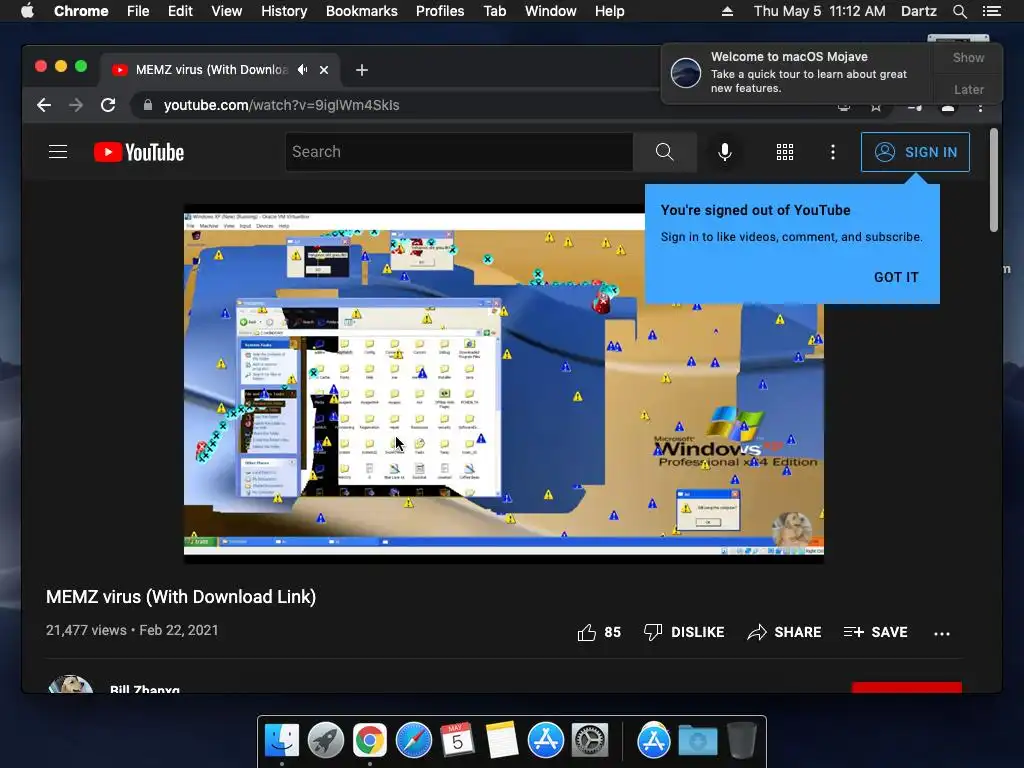
Task: Open the YouTube apps grid icon
Action: click(785, 152)
